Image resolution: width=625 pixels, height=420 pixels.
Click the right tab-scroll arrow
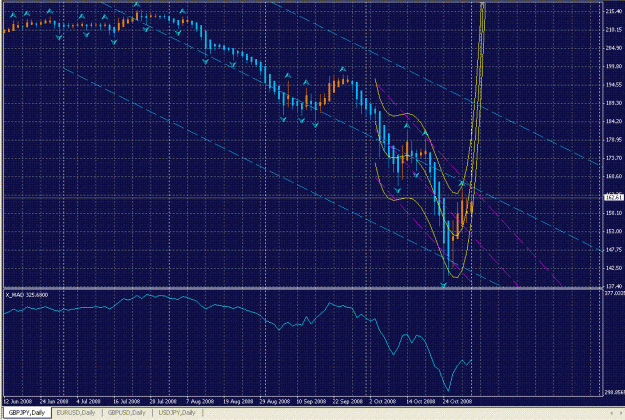619,413
